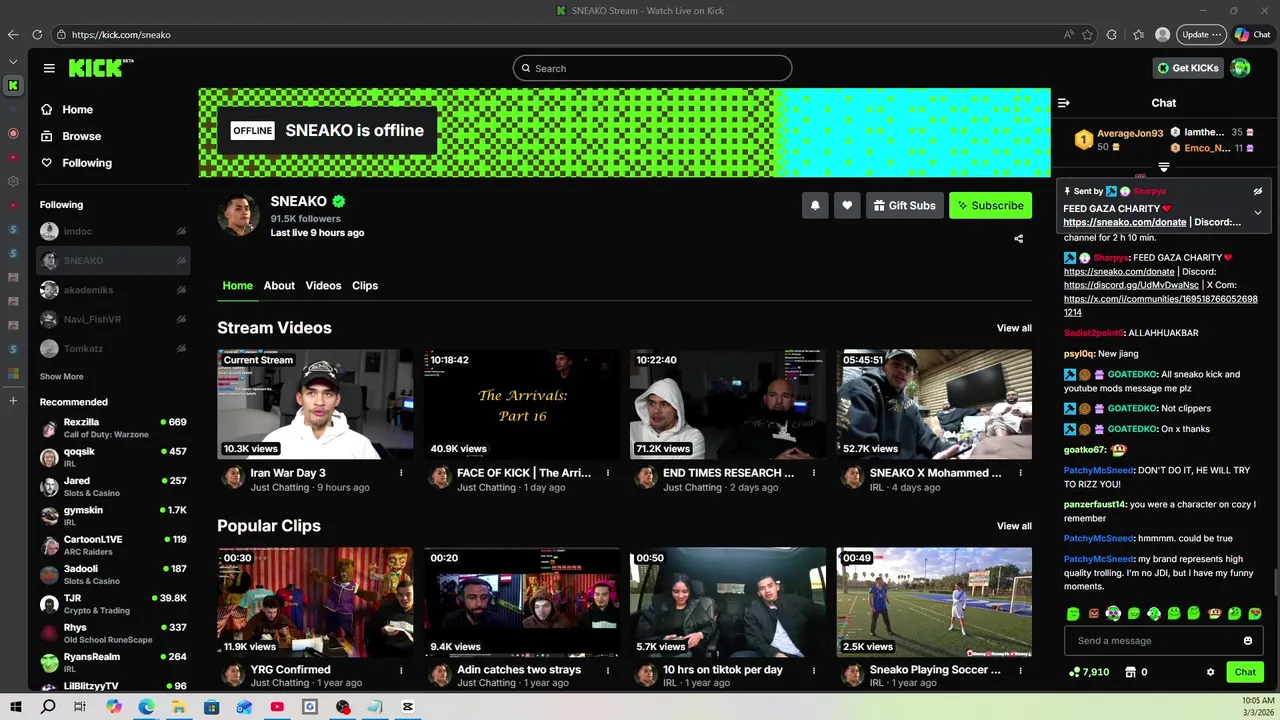This screenshot has width=1280, height=720.
Task: Hide the pinned chat message
Action: [x=1258, y=191]
